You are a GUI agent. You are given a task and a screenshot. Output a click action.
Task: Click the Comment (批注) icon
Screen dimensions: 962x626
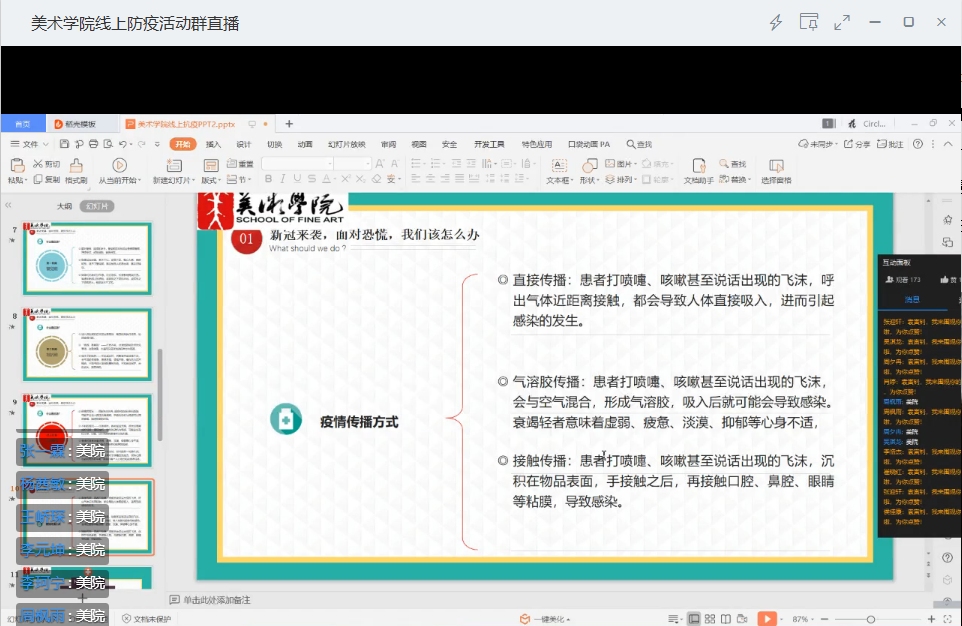(882, 144)
